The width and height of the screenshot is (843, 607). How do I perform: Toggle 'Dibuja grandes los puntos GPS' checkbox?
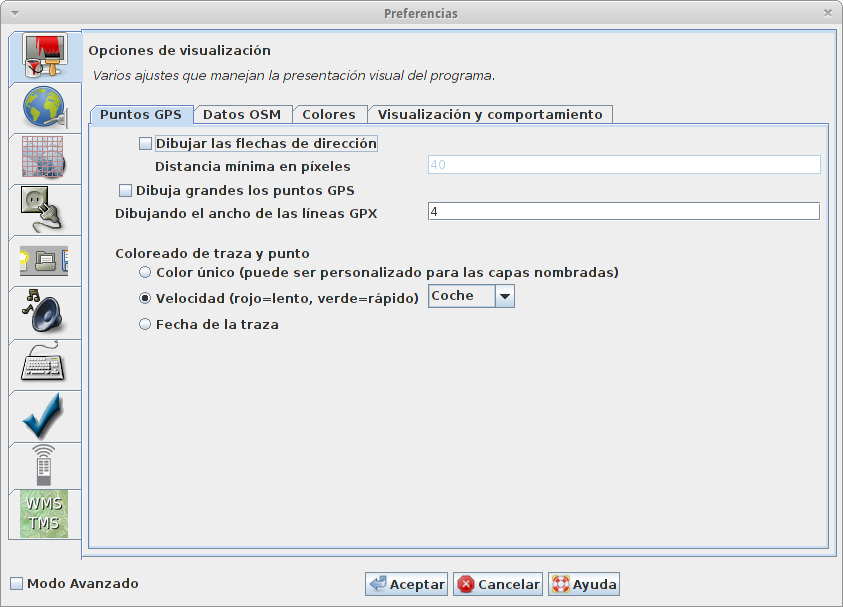(126, 190)
